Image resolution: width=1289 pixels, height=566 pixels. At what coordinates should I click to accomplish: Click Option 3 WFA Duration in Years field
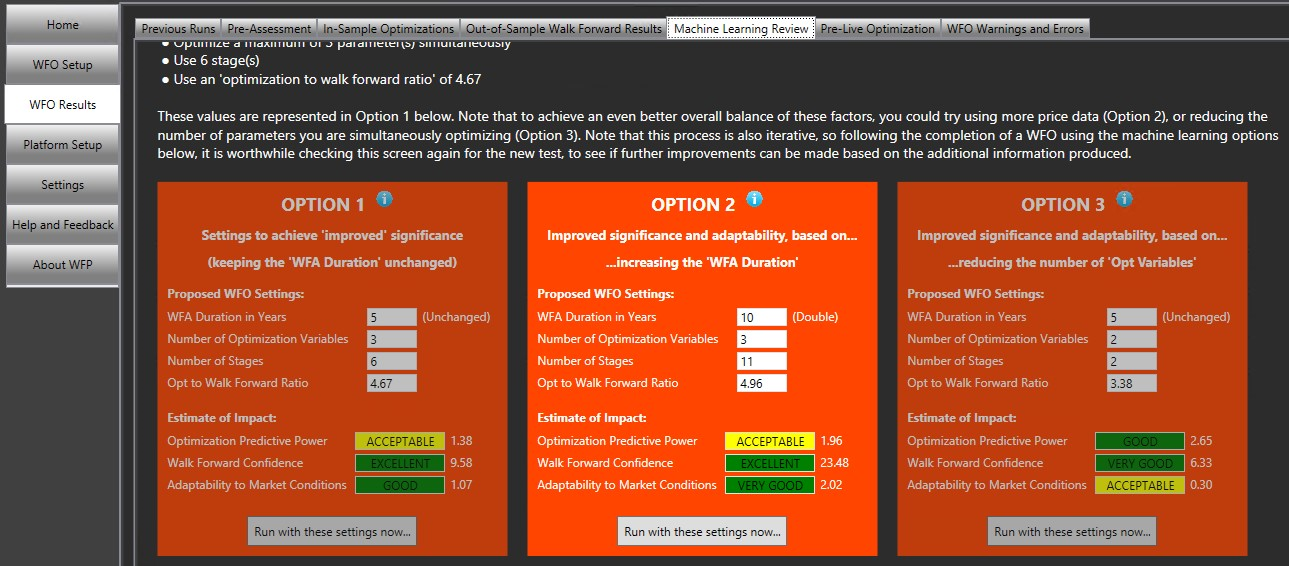1132,317
